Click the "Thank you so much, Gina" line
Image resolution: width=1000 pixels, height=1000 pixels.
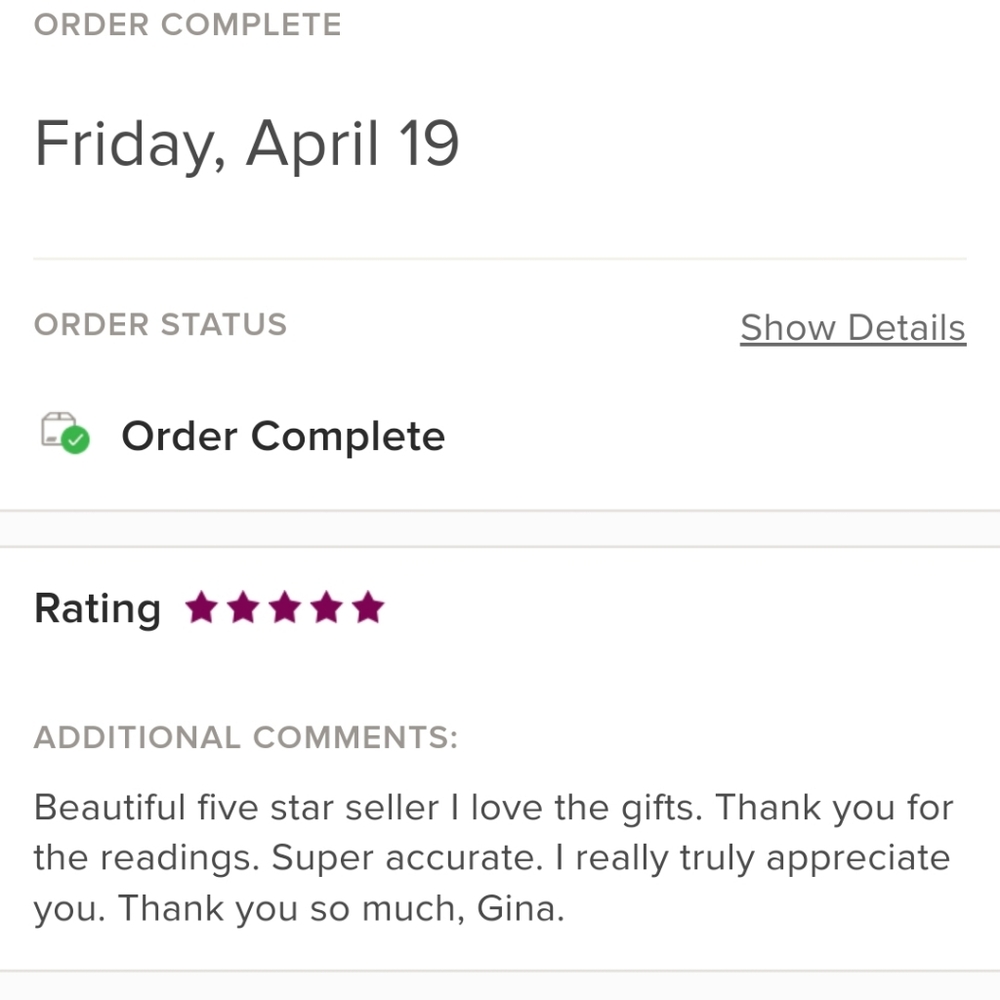click(x=299, y=909)
